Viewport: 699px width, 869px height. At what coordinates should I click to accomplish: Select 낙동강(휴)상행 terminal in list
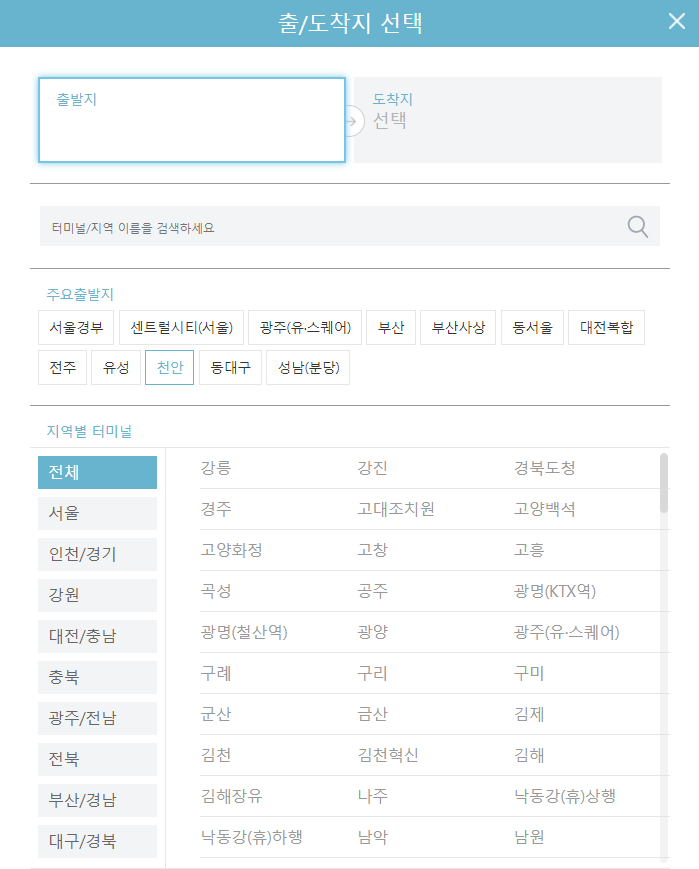pos(565,796)
